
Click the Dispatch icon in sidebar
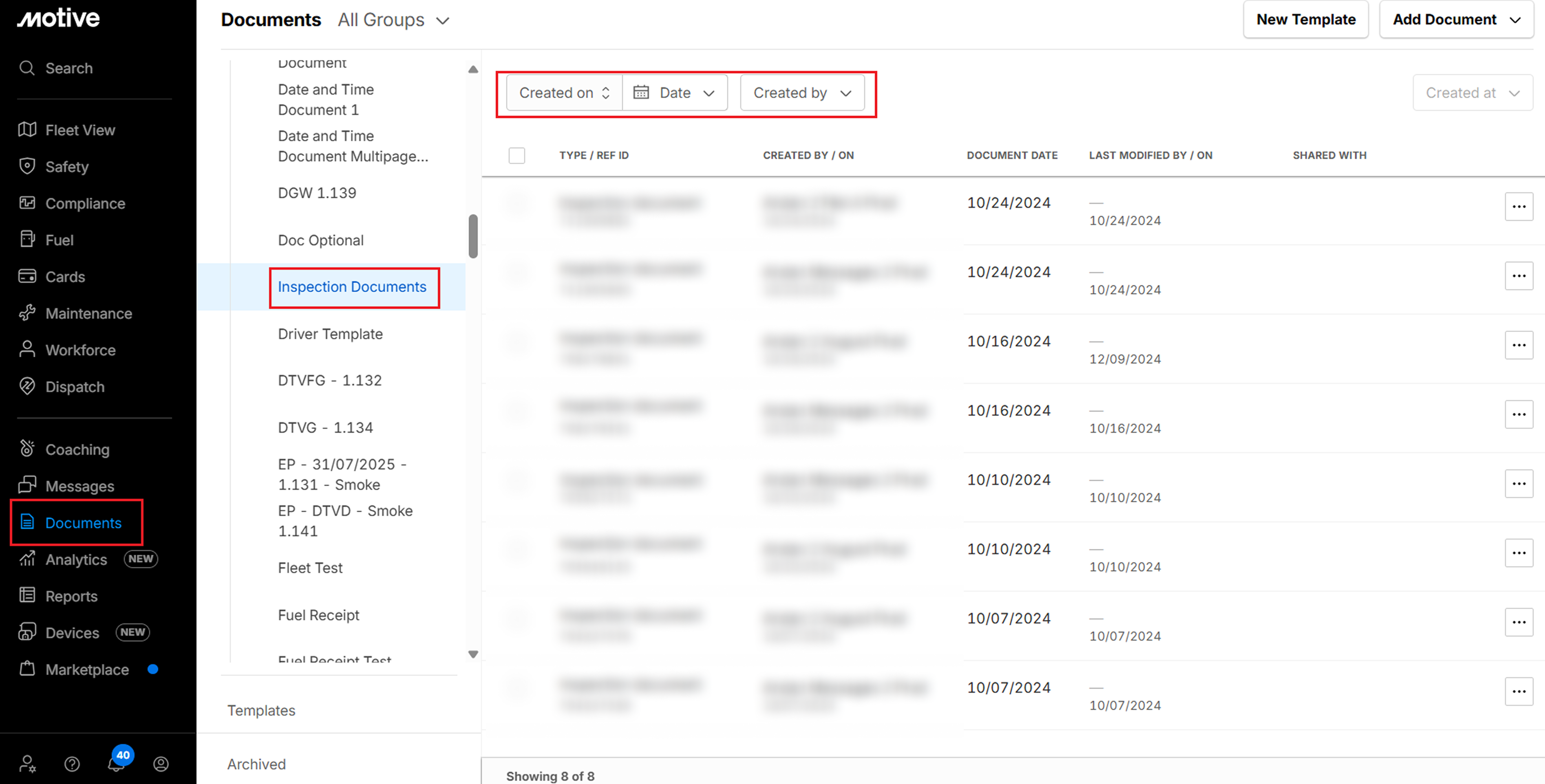(x=27, y=386)
